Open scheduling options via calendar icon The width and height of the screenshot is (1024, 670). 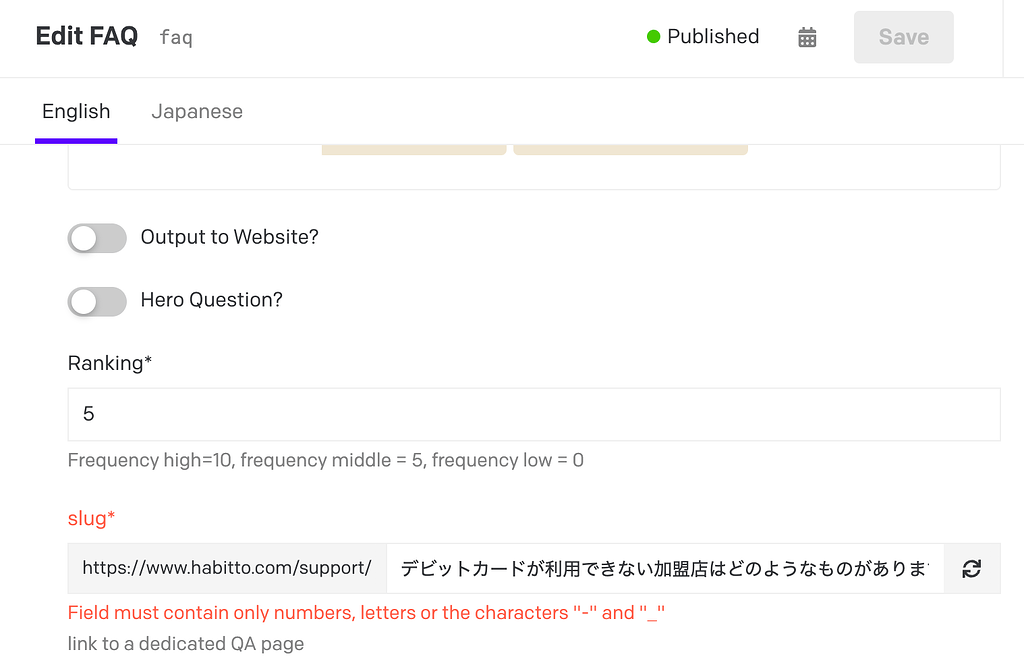(807, 37)
